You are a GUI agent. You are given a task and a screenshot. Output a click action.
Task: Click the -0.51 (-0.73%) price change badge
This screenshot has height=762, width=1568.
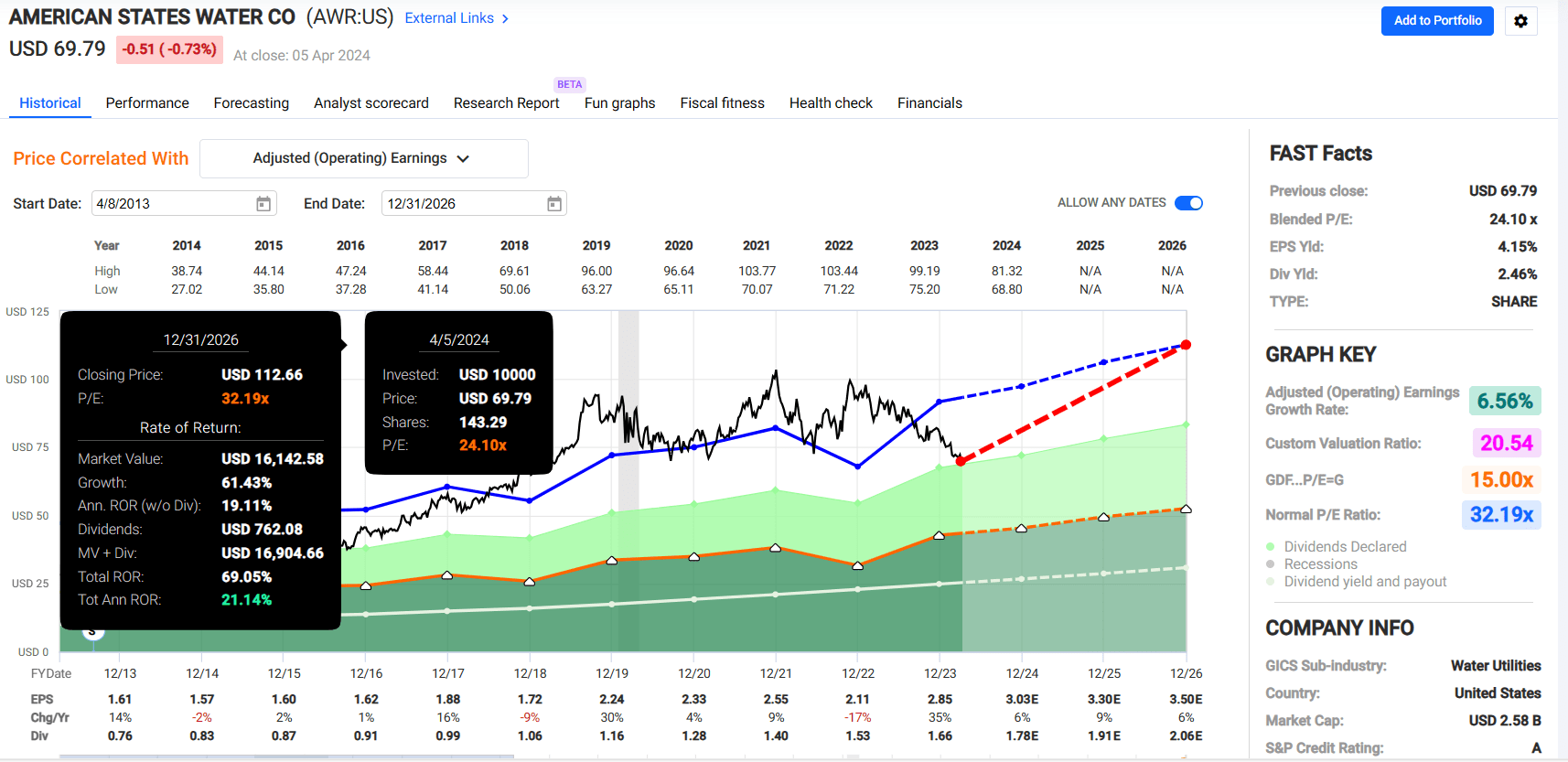click(x=169, y=49)
